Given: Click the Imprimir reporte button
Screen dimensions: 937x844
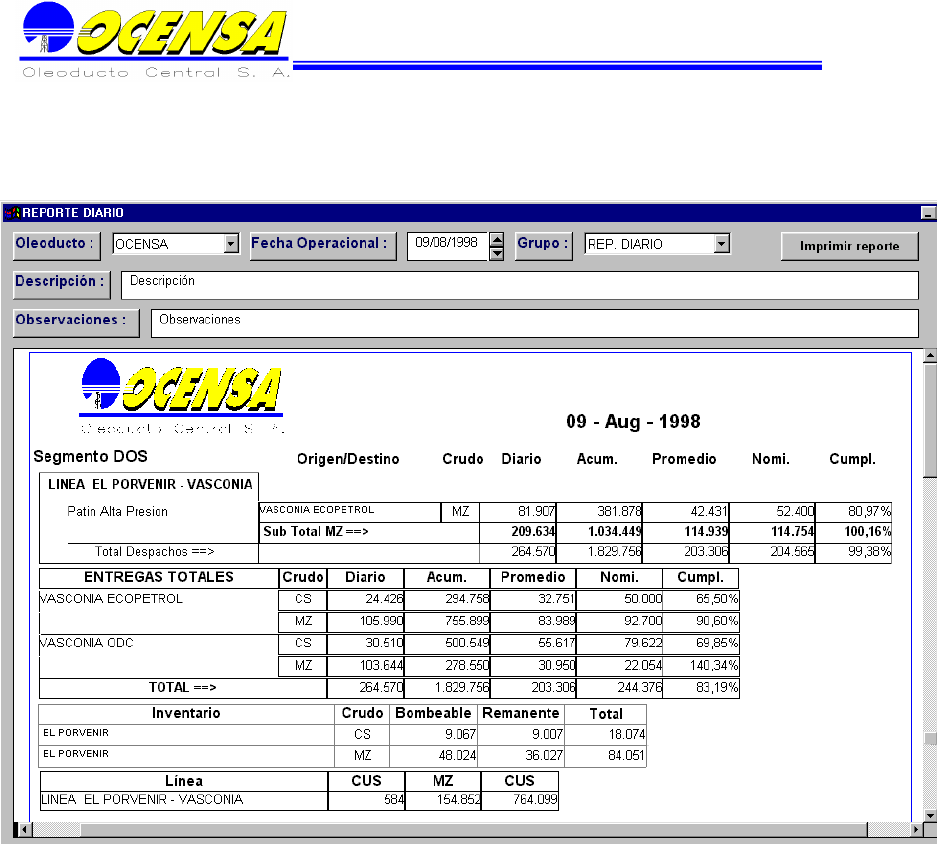Looking at the screenshot, I should [x=849, y=246].
